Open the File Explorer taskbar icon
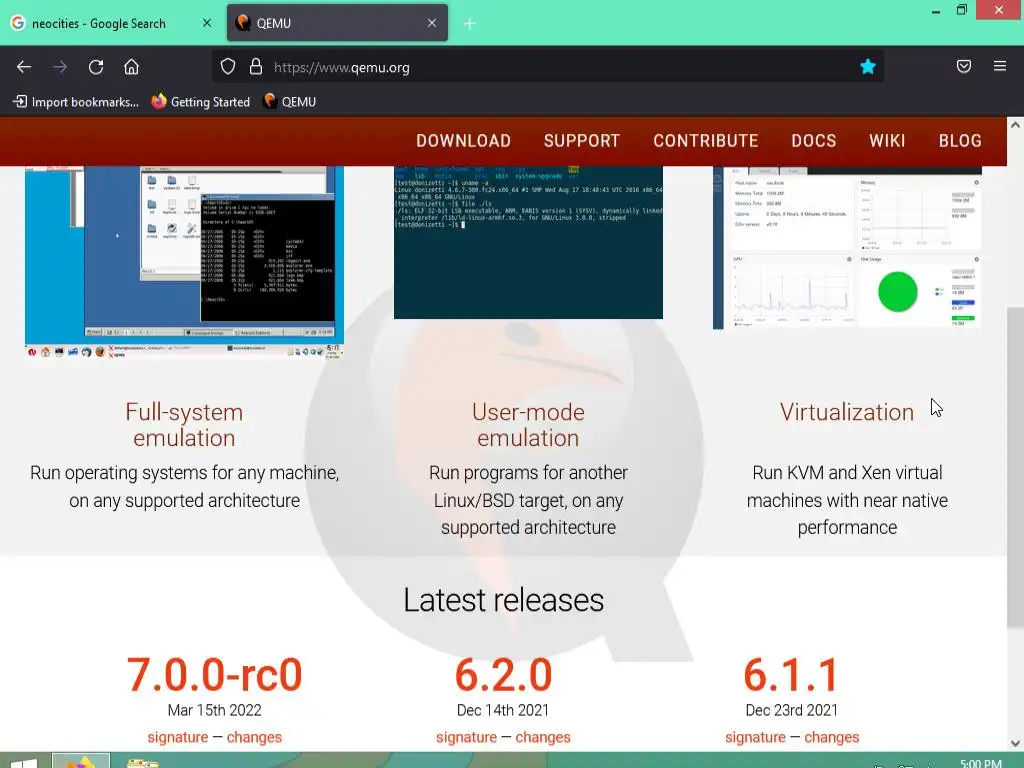 point(142,762)
